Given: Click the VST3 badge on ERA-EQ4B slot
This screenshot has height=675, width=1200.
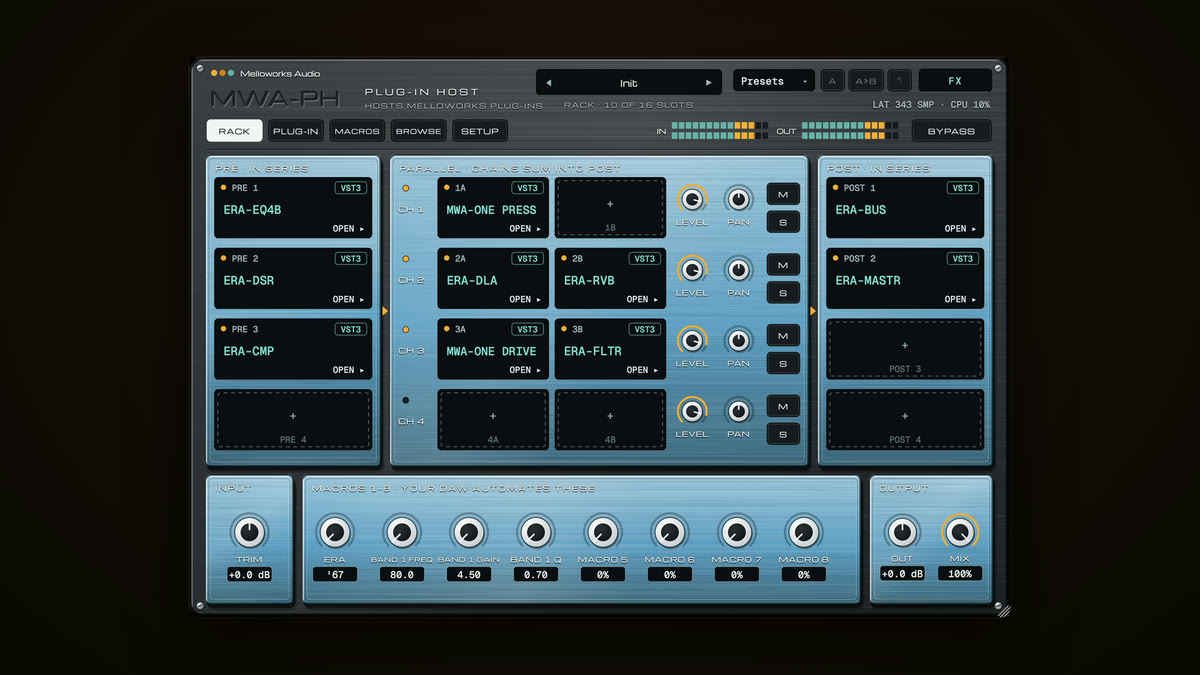Looking at the screenshot, I should (x=351, y=188).
